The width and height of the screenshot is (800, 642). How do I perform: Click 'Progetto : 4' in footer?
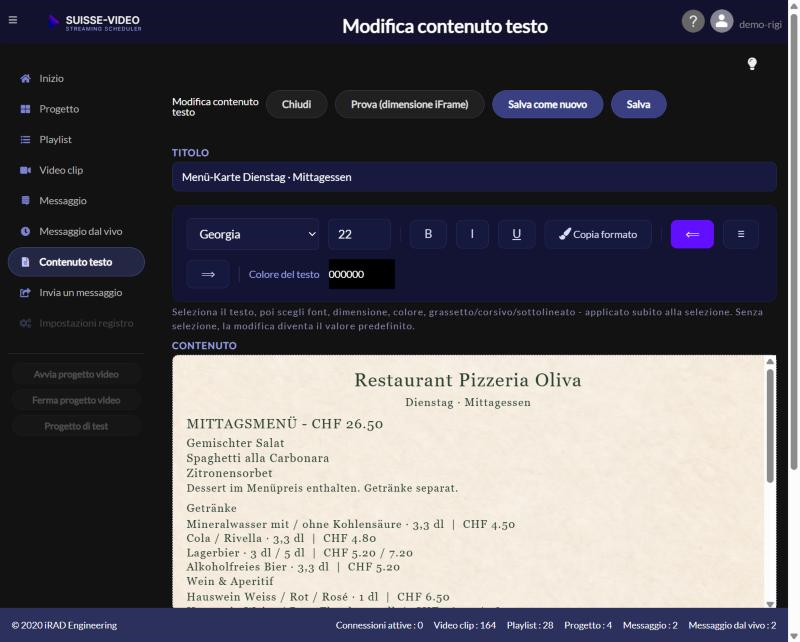click(588, 625)
